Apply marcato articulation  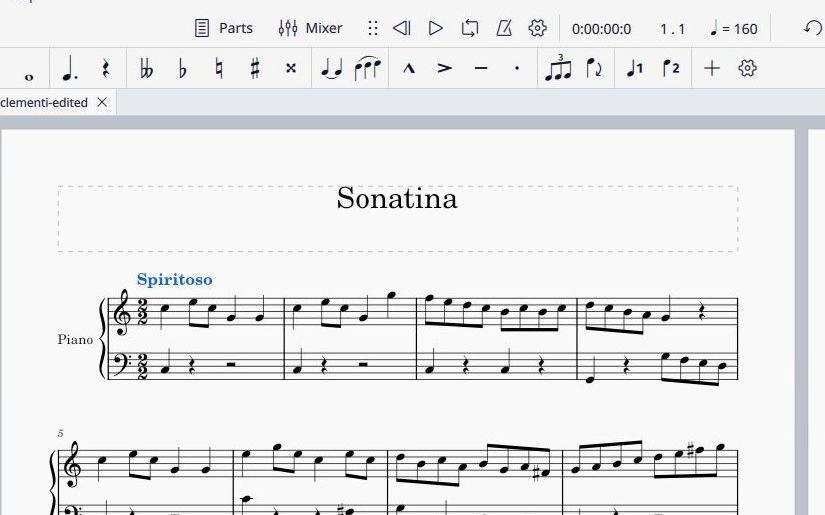408,68
